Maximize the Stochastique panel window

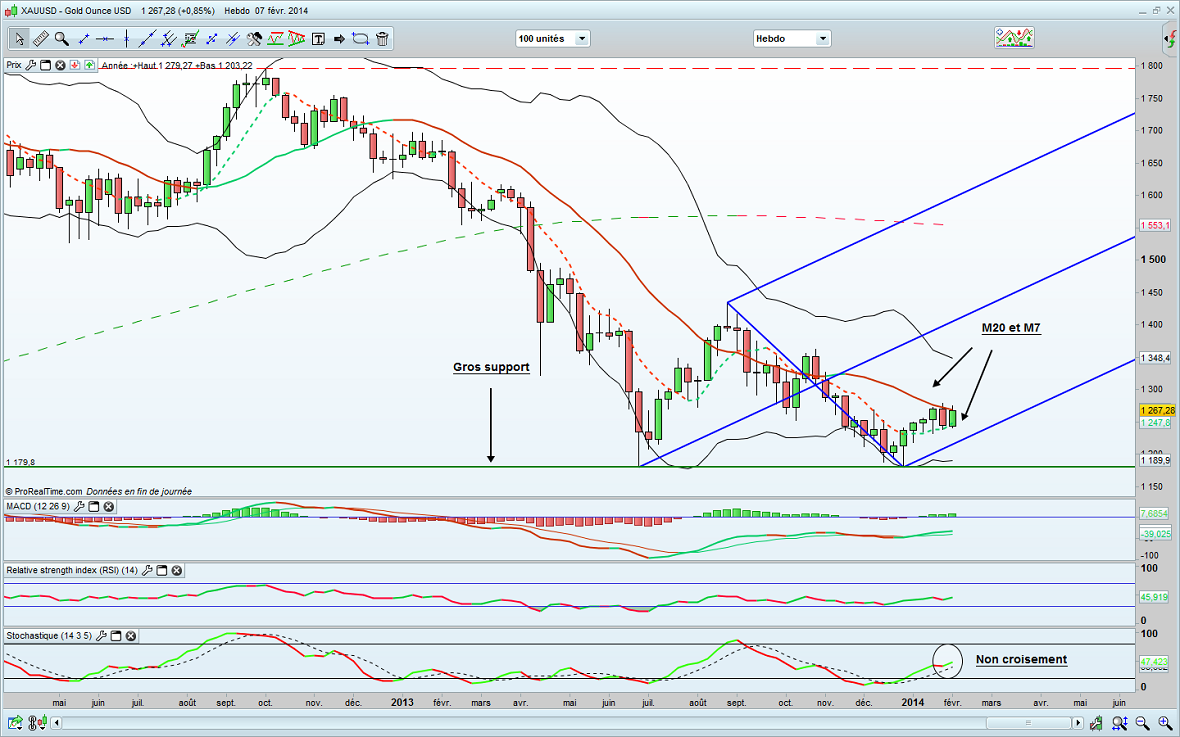[x=116, y=636]
